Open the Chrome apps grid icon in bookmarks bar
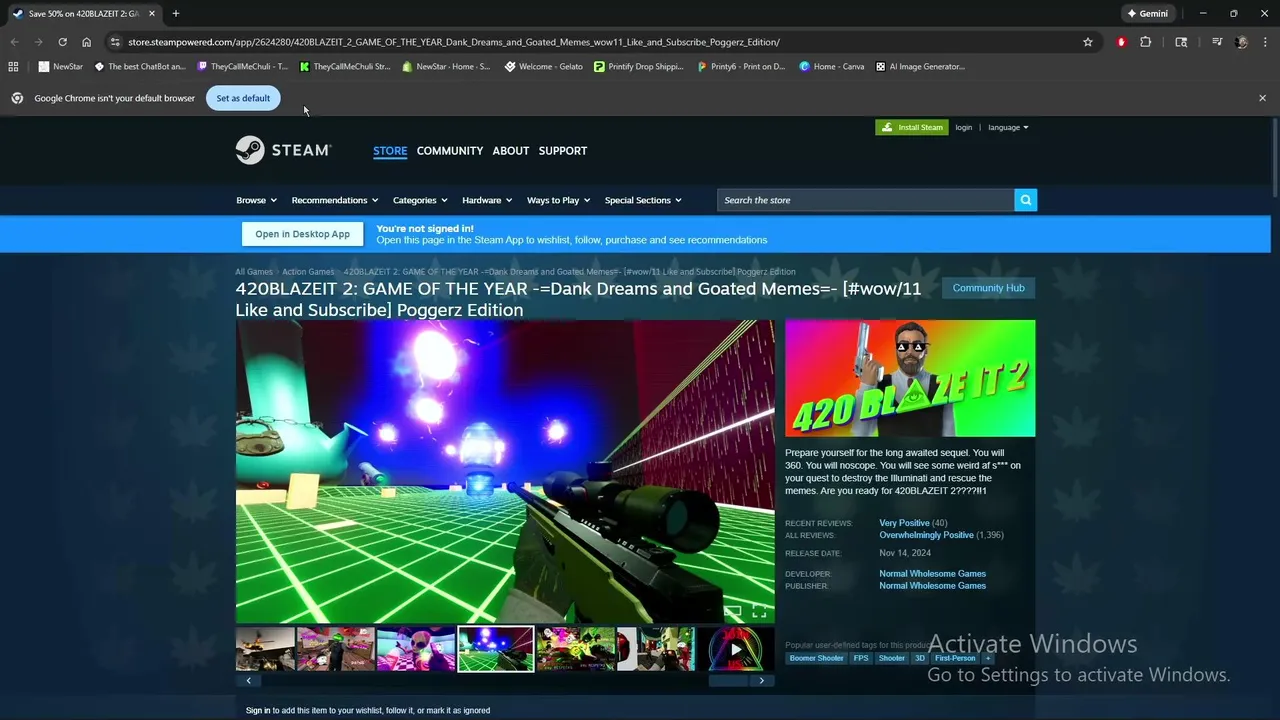Viewport: 1280px width, 720px height. 13,67
